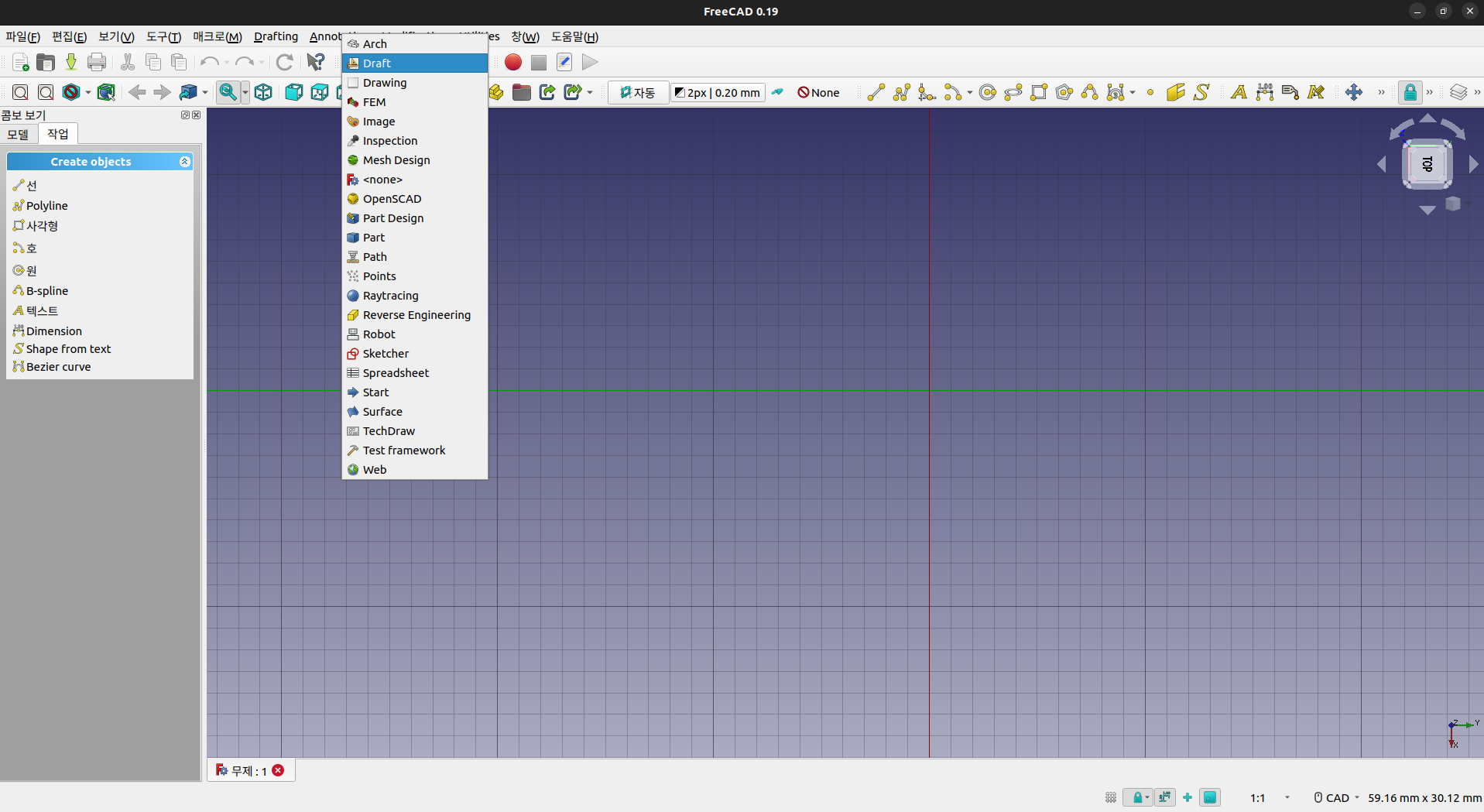Image resolution: width=1484 pixels, height=812 pixels.
Task: Switch to the 작업 tab
Action: [x=58, y=134]
